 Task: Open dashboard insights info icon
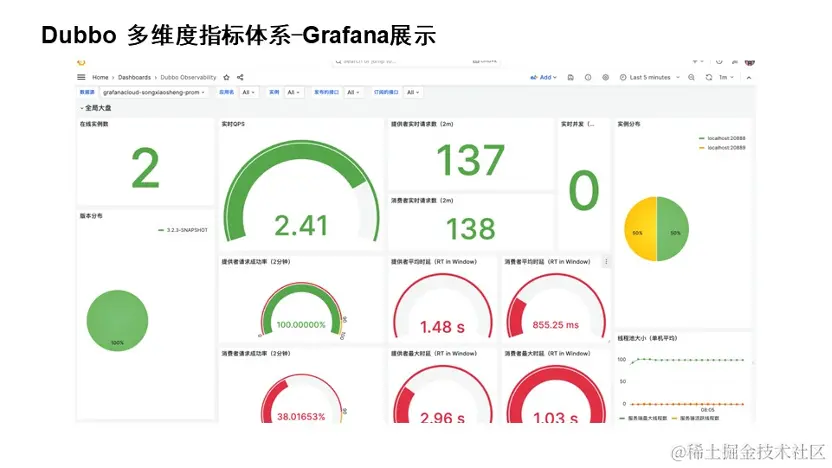coord(588,77)
